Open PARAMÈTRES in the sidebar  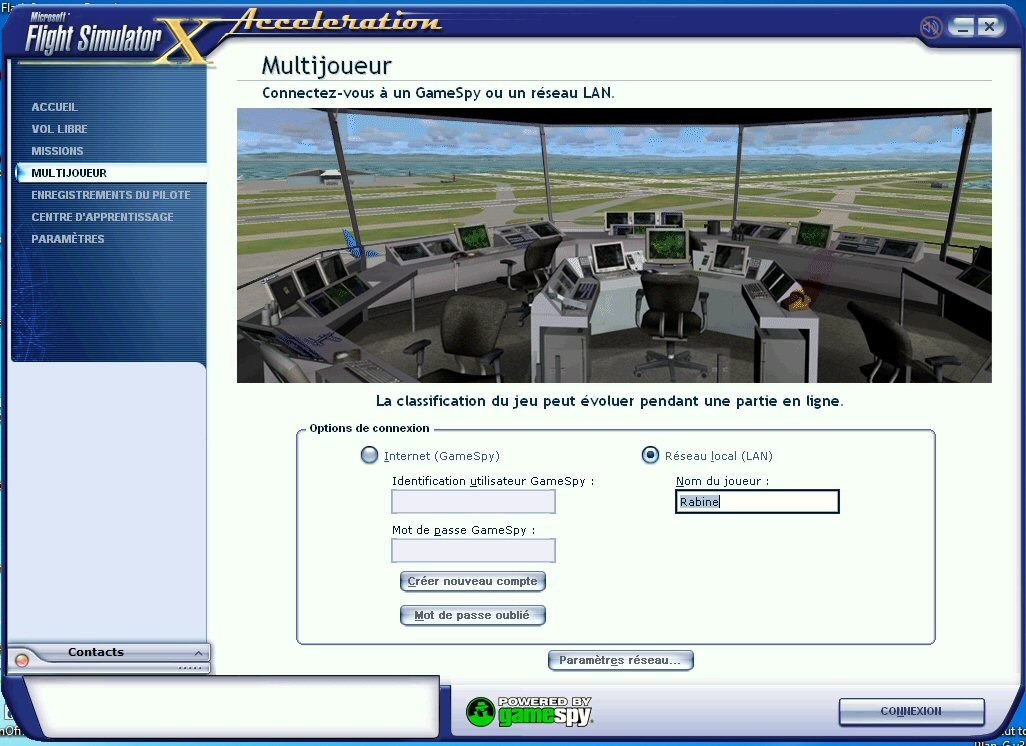coord(68,239)
